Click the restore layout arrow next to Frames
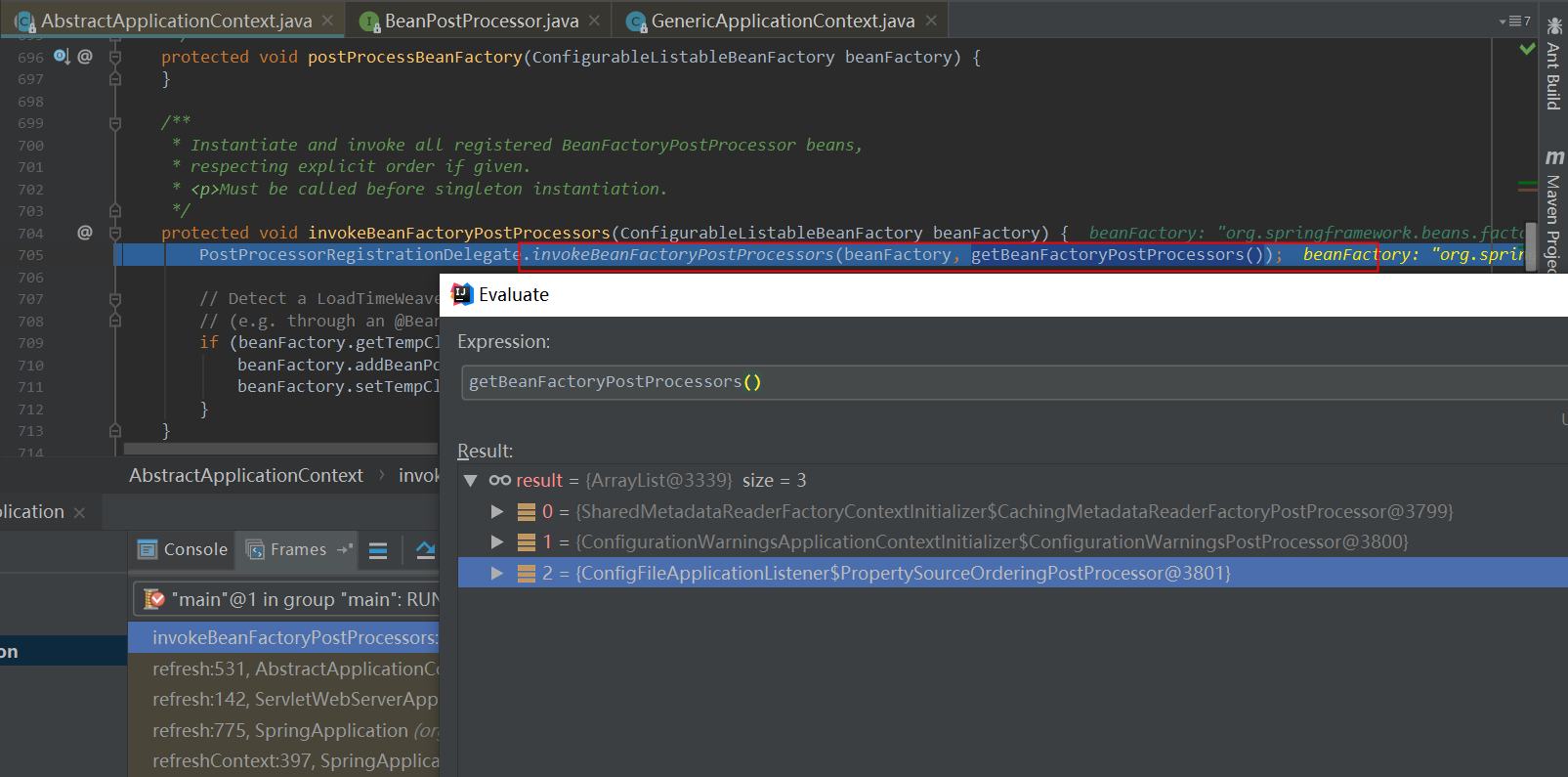 click(344, 549)
